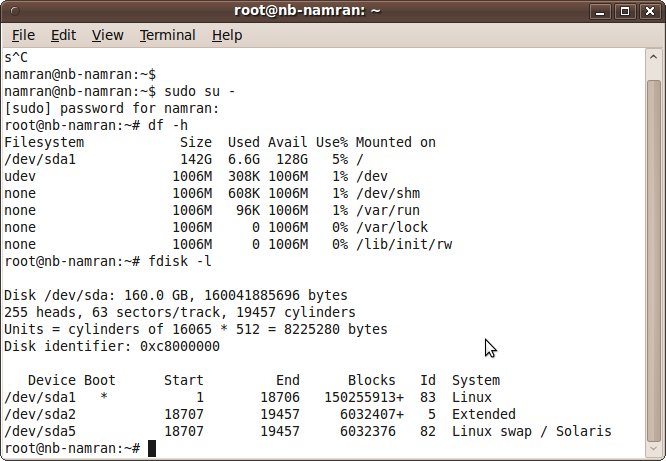The width and height of the screenshot is (666, 461).
Task: Click the scrollbar up arrow
Action: [x=651, y=57]
